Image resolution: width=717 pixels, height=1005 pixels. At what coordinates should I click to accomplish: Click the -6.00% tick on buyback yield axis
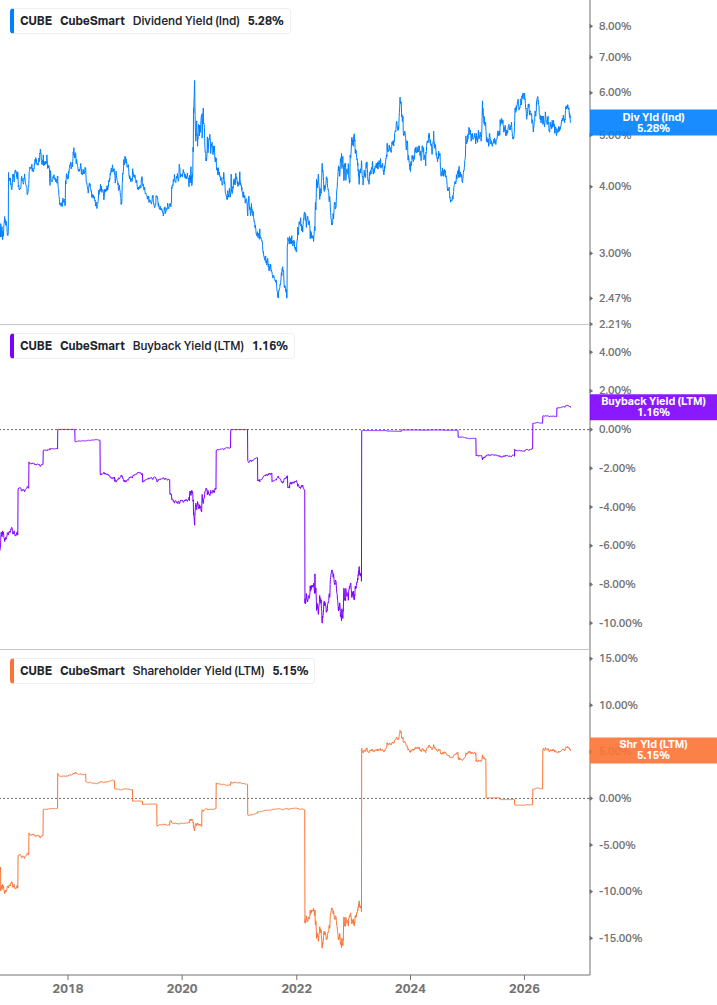(x=617, y=545)
